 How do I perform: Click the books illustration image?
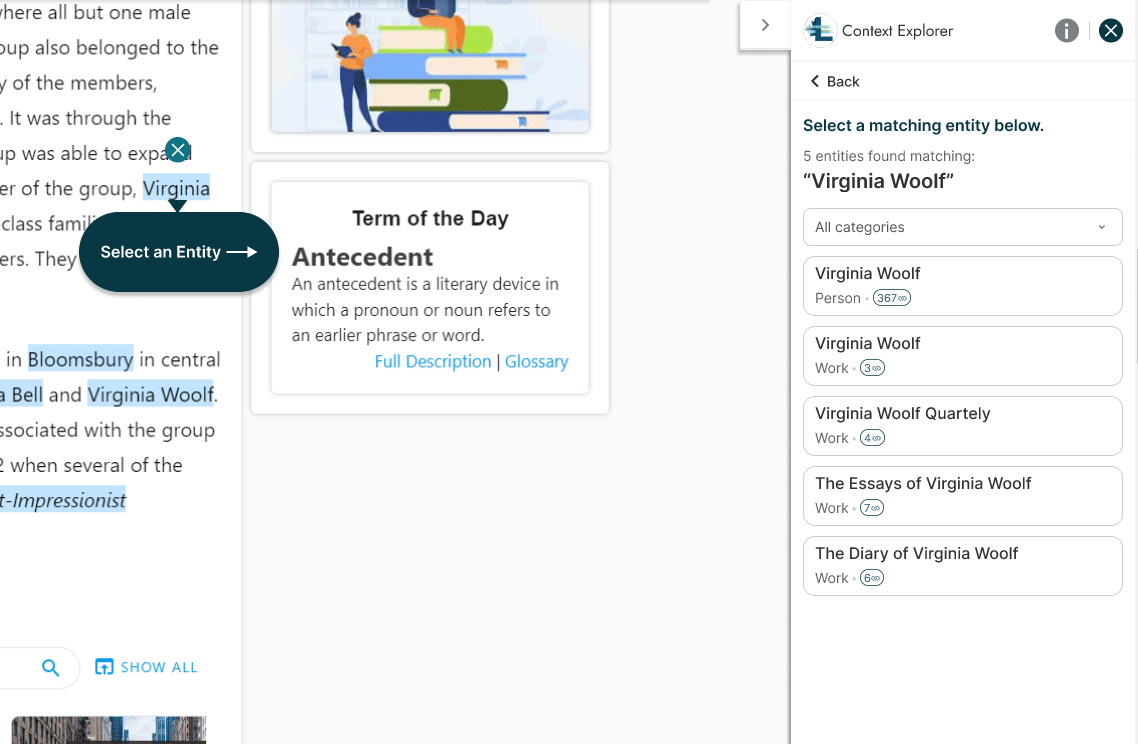430,66
